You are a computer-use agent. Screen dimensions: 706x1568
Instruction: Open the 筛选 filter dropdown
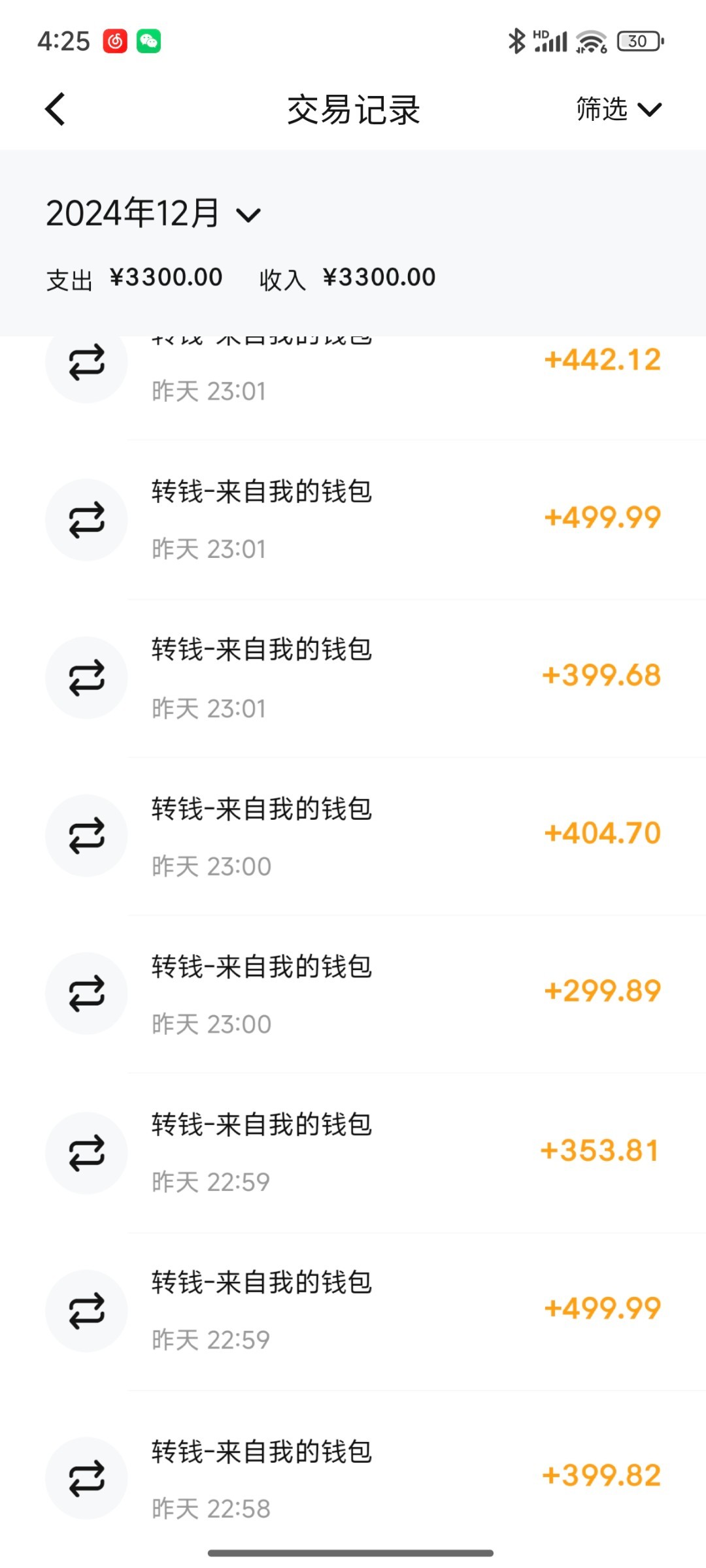(602, 109)
